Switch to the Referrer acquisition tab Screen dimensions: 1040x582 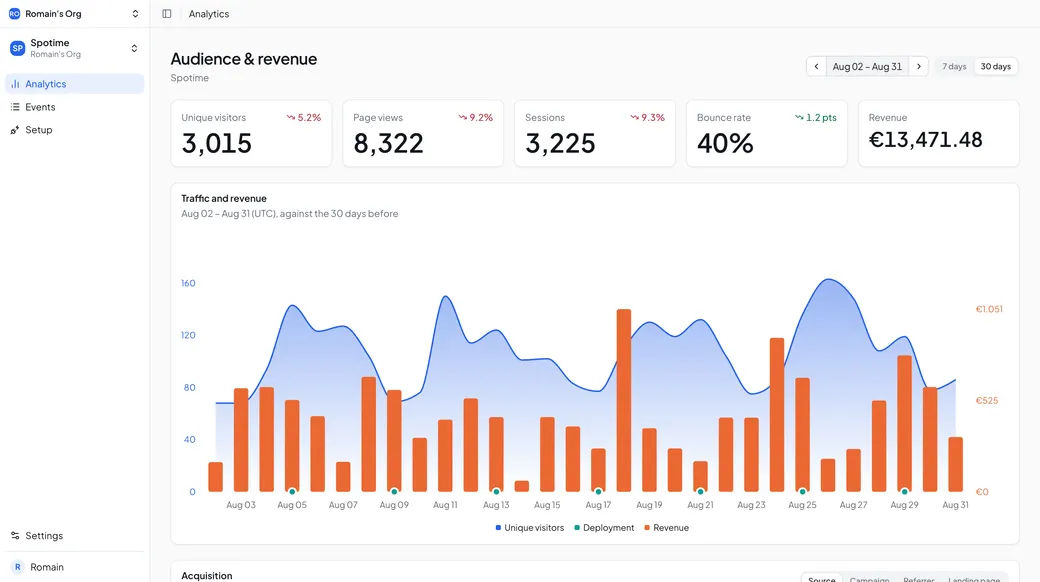tap(919, 579)
